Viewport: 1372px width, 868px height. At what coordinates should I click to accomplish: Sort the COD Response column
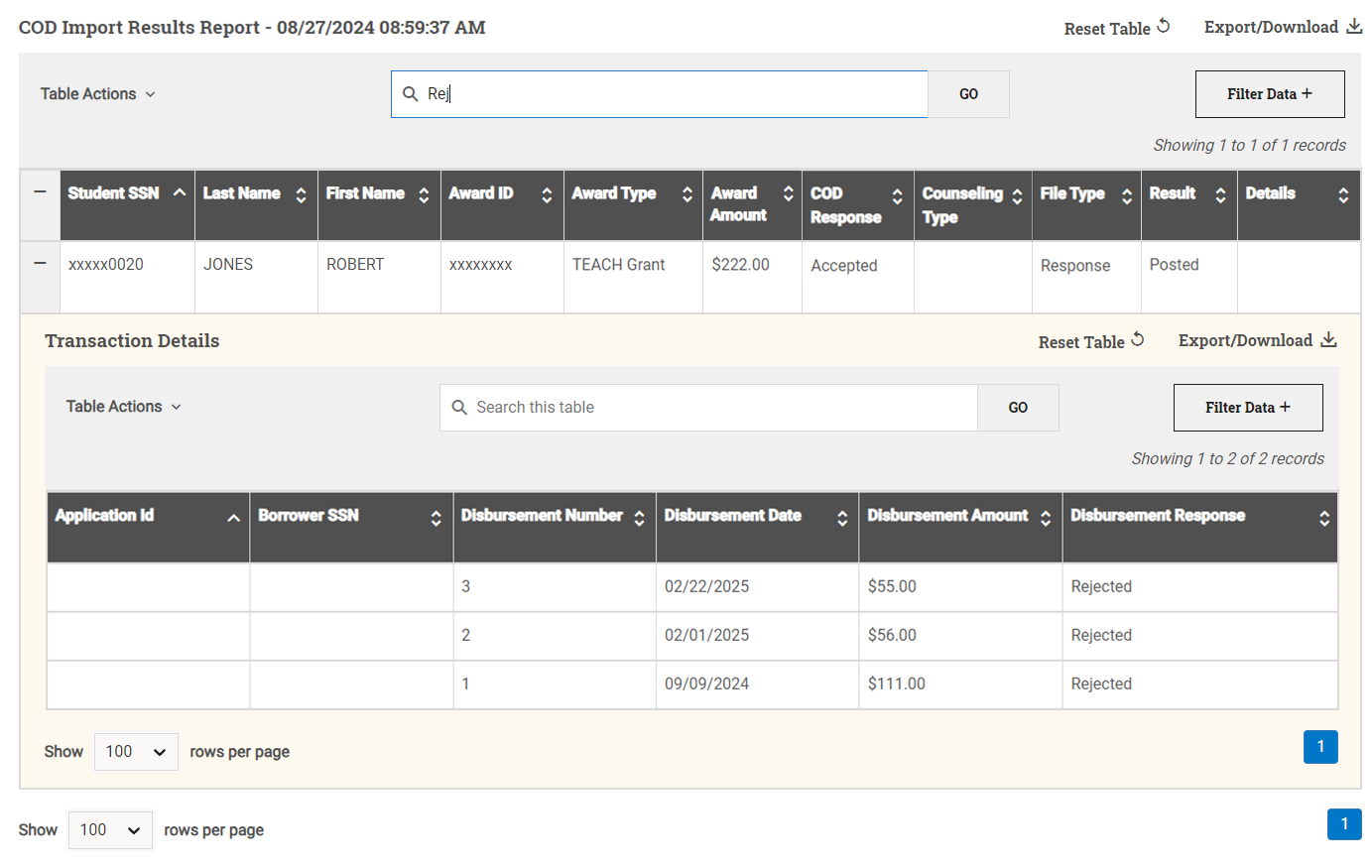click(x=897, y=196)
